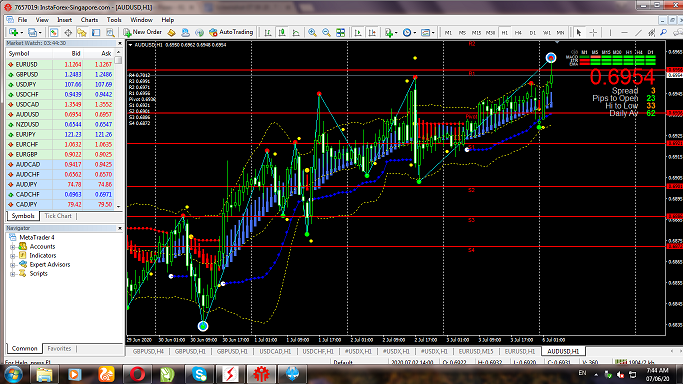Toggle the Navigator panel star-folder icon
Viewport: 683px width, 384px height.
(x=82, y=32)
